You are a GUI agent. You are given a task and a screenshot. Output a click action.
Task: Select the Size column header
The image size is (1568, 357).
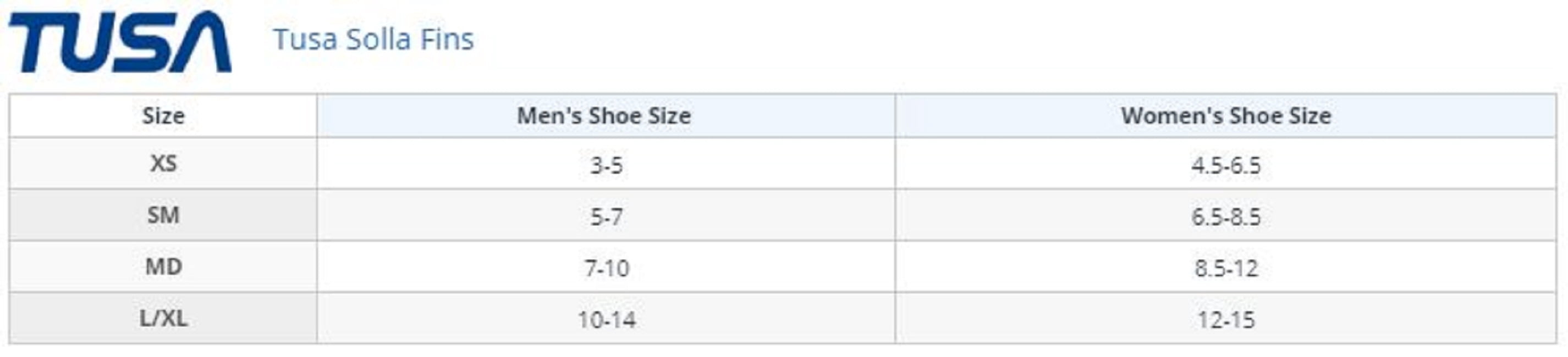[163, 115]
